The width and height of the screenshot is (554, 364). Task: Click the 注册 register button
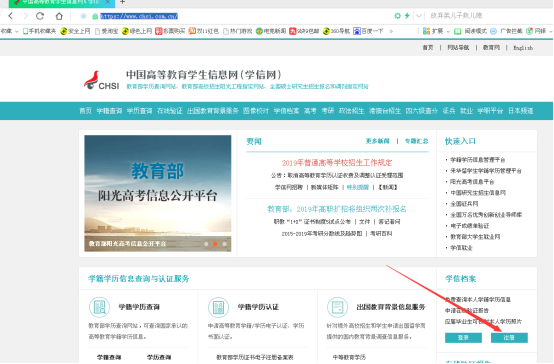tap(509, 338)
